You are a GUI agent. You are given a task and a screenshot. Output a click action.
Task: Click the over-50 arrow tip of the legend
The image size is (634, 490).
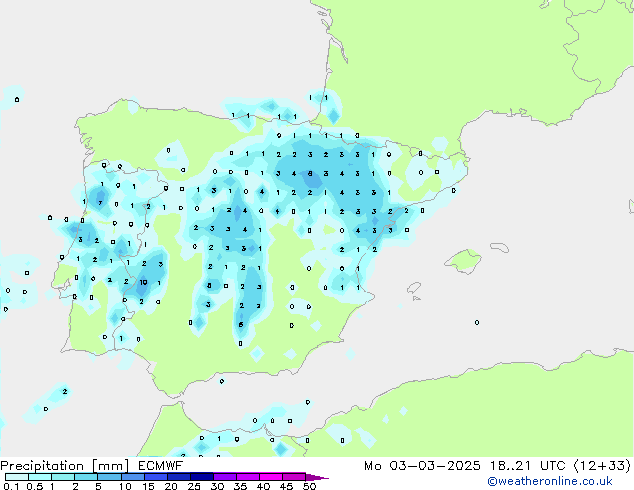click(x=317, y=477)
